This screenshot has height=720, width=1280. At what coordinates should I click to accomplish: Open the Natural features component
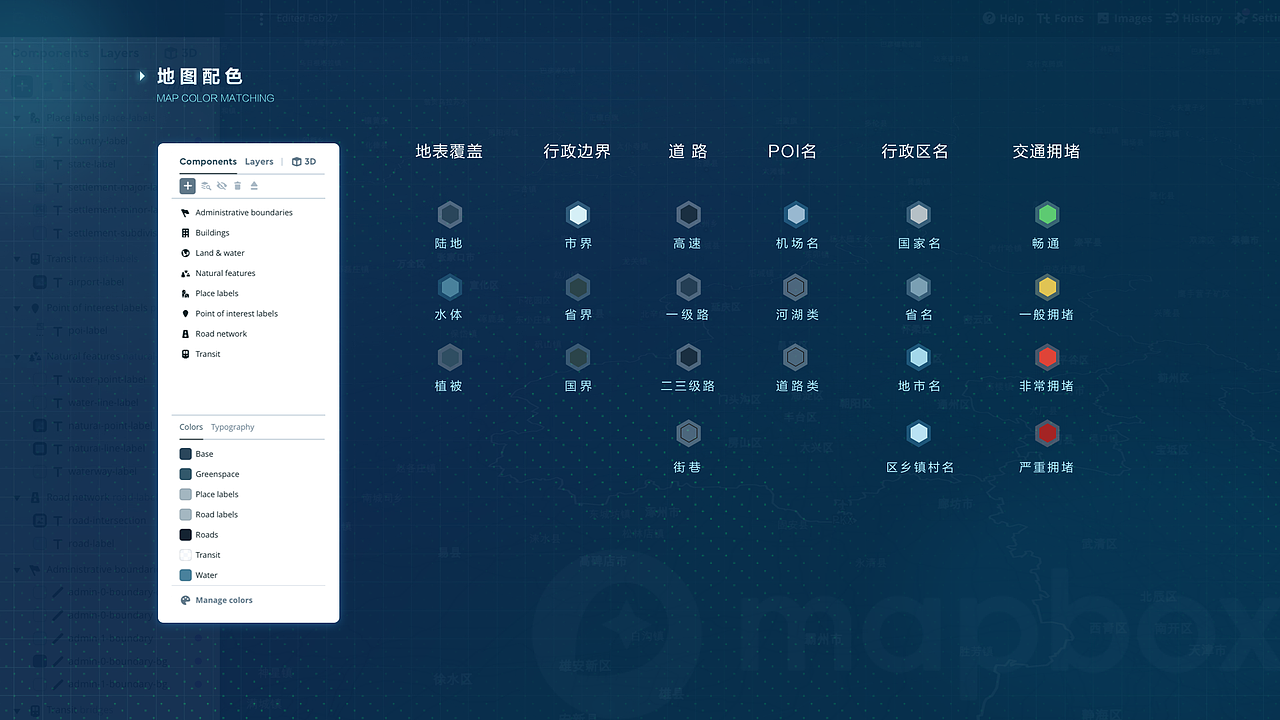pyautogui.click(x=186, y=272)
